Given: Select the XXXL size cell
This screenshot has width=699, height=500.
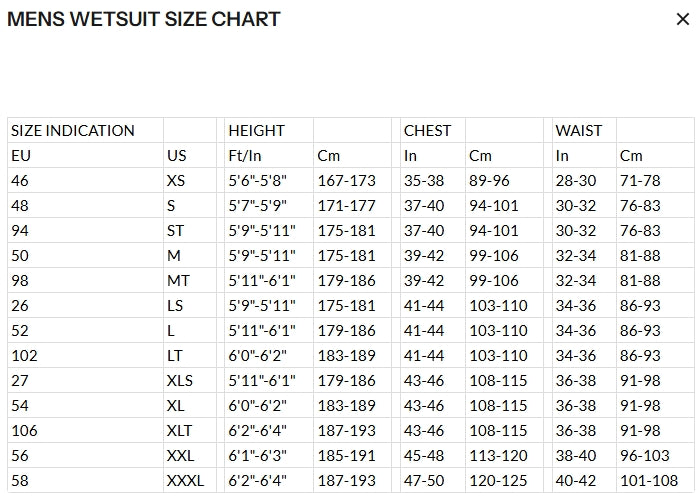Looking at the screenshot, I should click(190, 480).
